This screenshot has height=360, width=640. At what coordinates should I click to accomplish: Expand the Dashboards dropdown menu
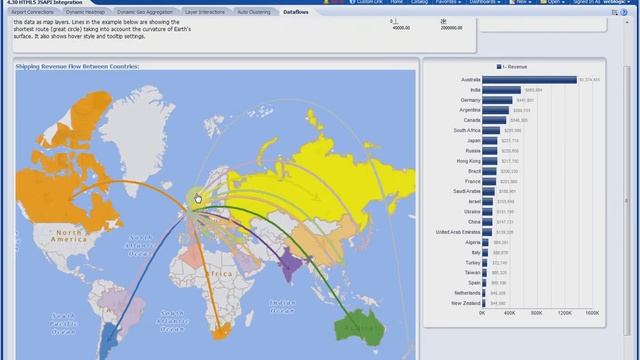coord(485,2)
